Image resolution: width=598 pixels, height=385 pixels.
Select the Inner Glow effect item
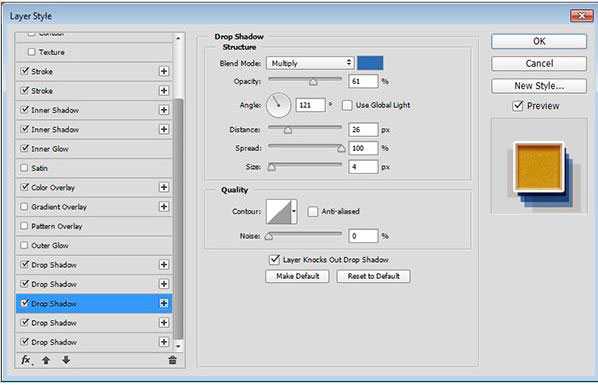point(94,149)
